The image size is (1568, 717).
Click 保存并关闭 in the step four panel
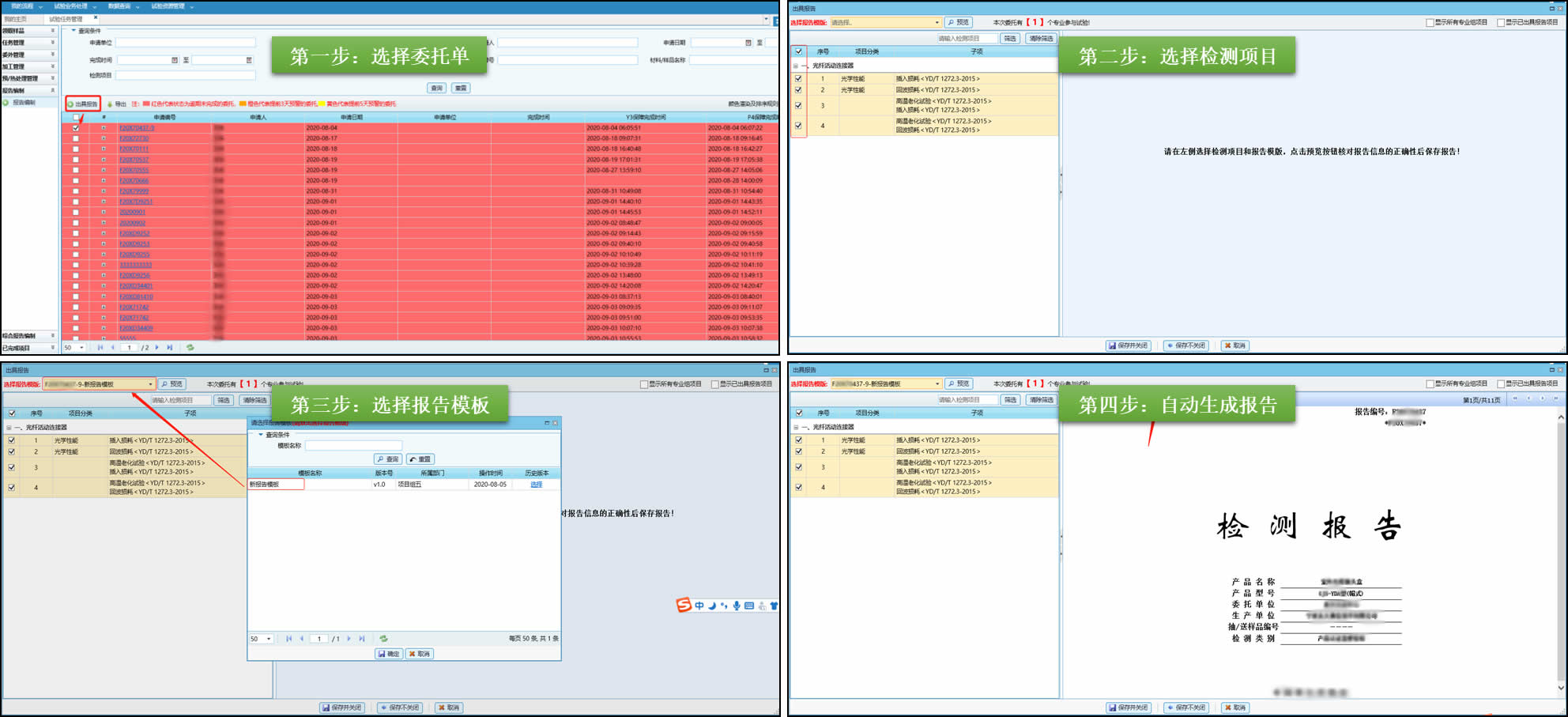pos(1129,708)
